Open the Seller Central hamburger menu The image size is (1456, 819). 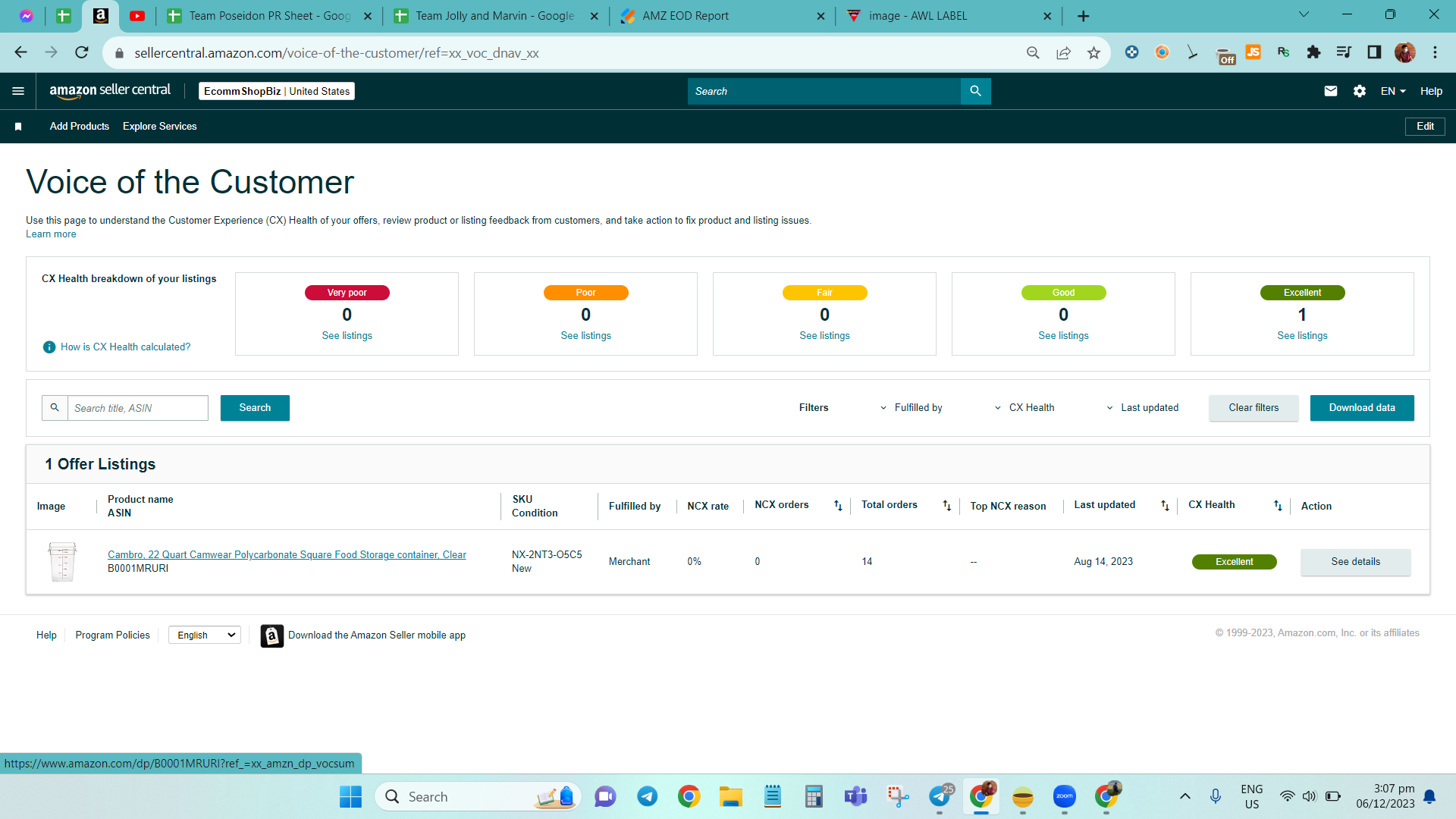pyautogui.click(x=18, y=91)
